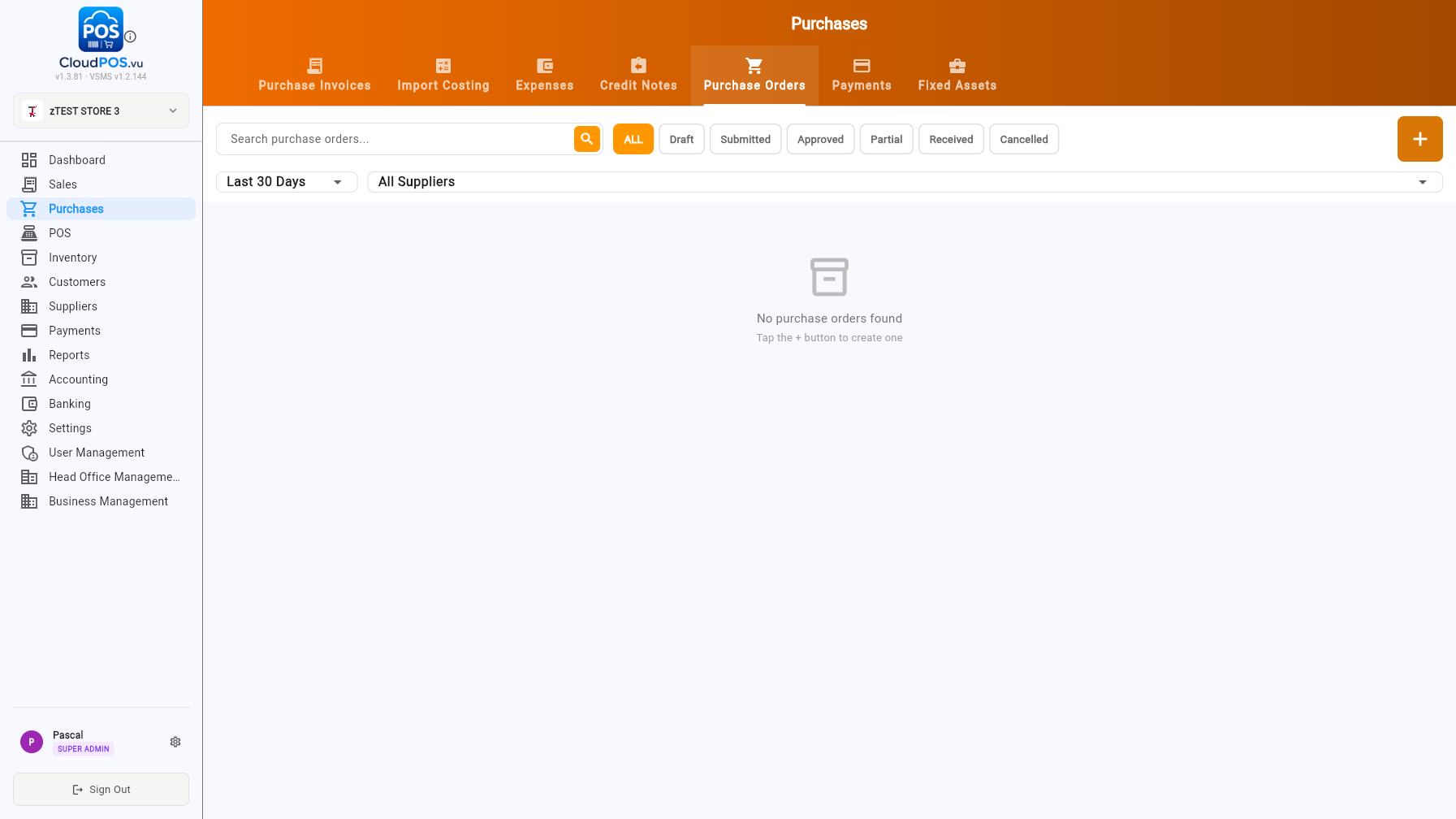1456x819 pixels.
Task: Filter purchase orders by Submitted status
Action: pyautogui.click(x=745, y=139)
